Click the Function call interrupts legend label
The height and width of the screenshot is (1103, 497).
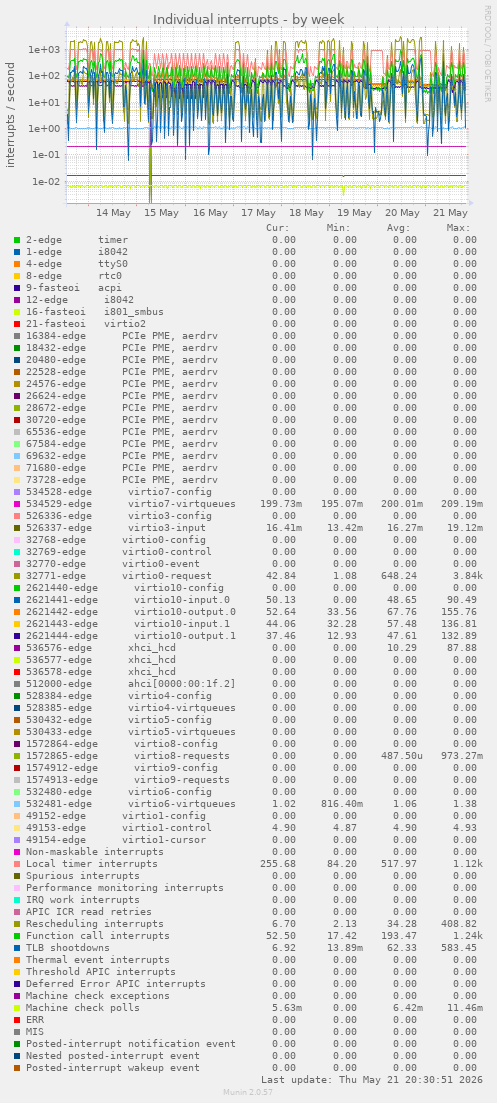(98, 936)
